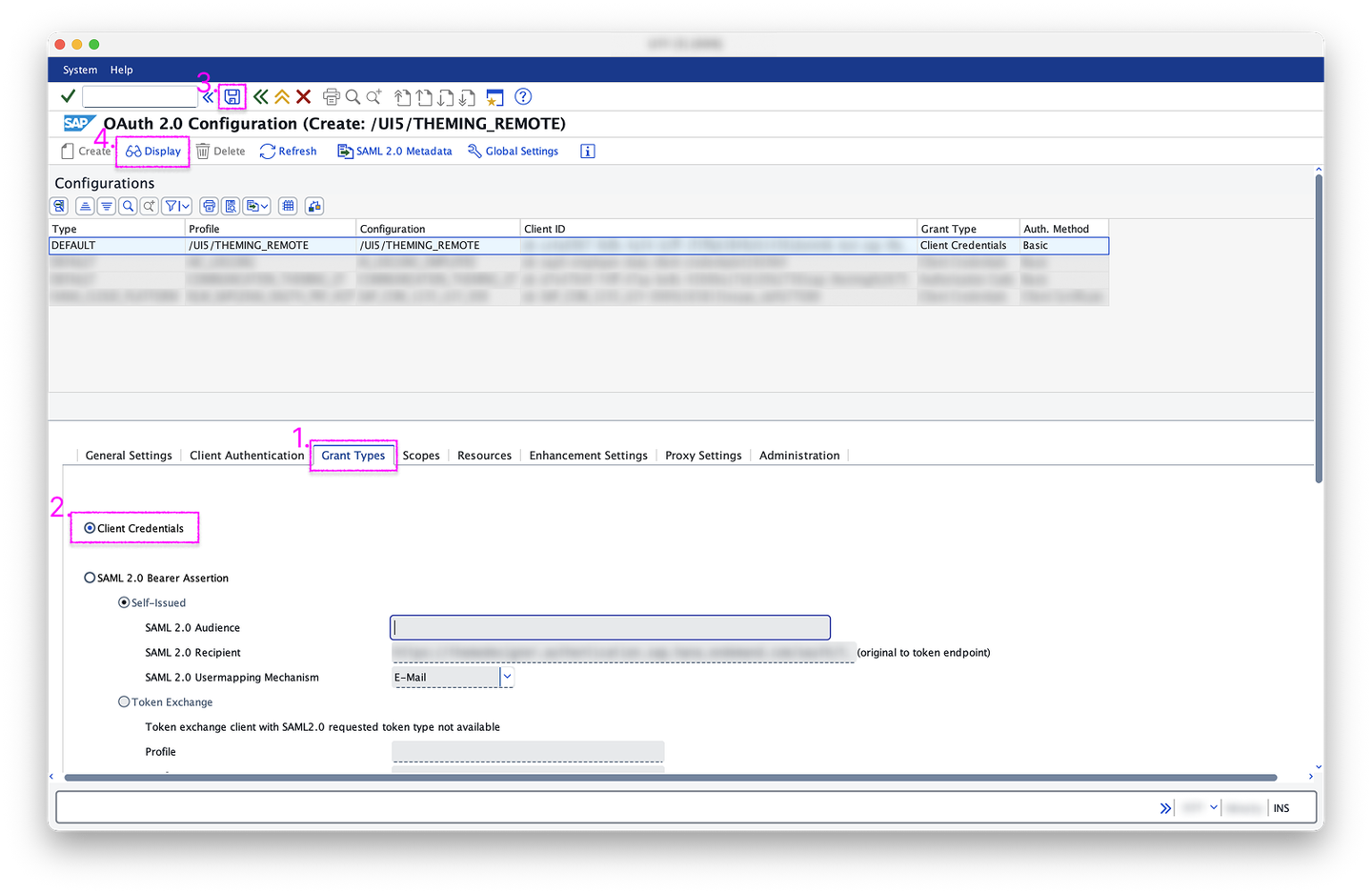Switch to the Administration tab
This screenshot has width=1372, height=894.
click(799, 456)
